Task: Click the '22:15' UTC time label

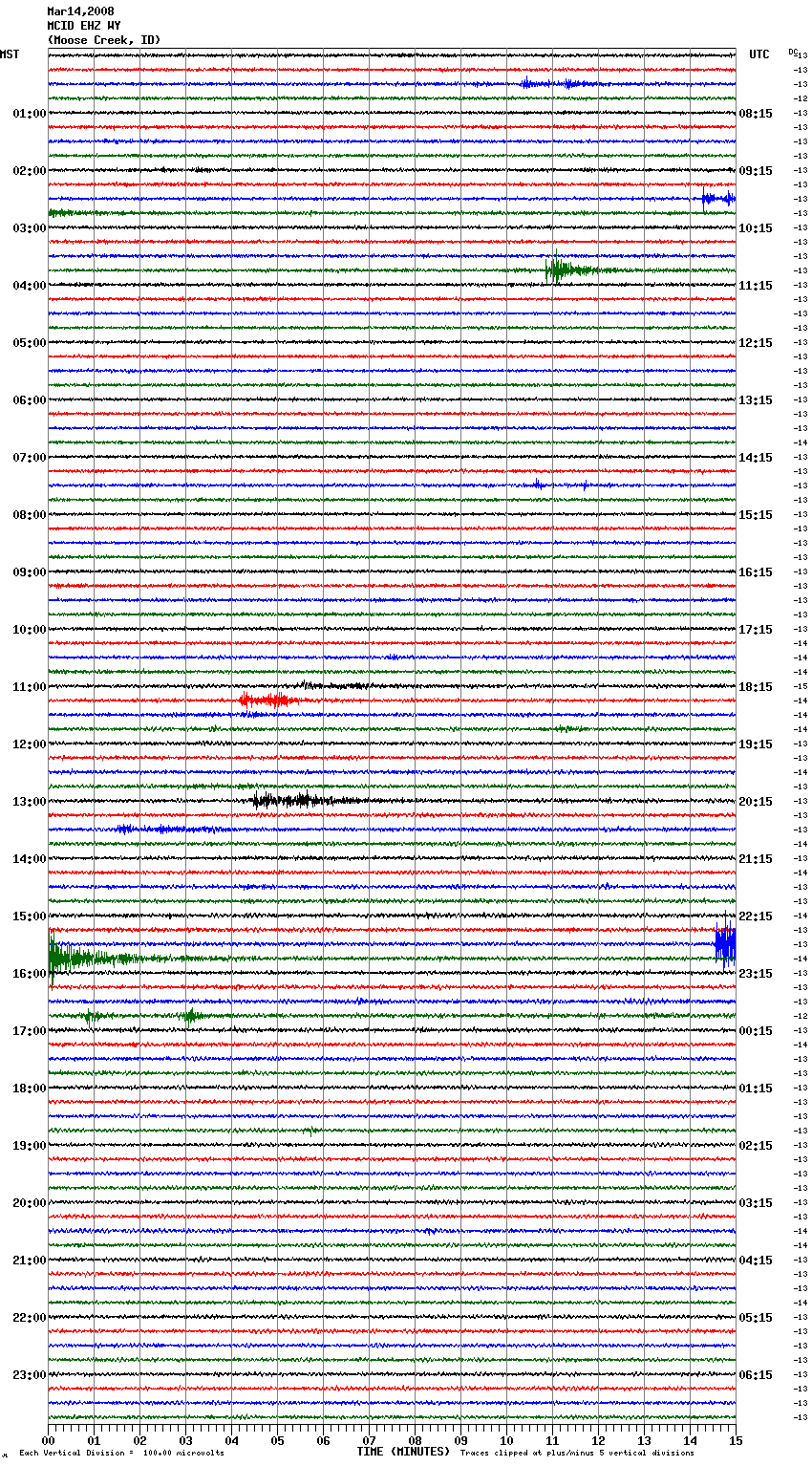Action: pos(756,916)
